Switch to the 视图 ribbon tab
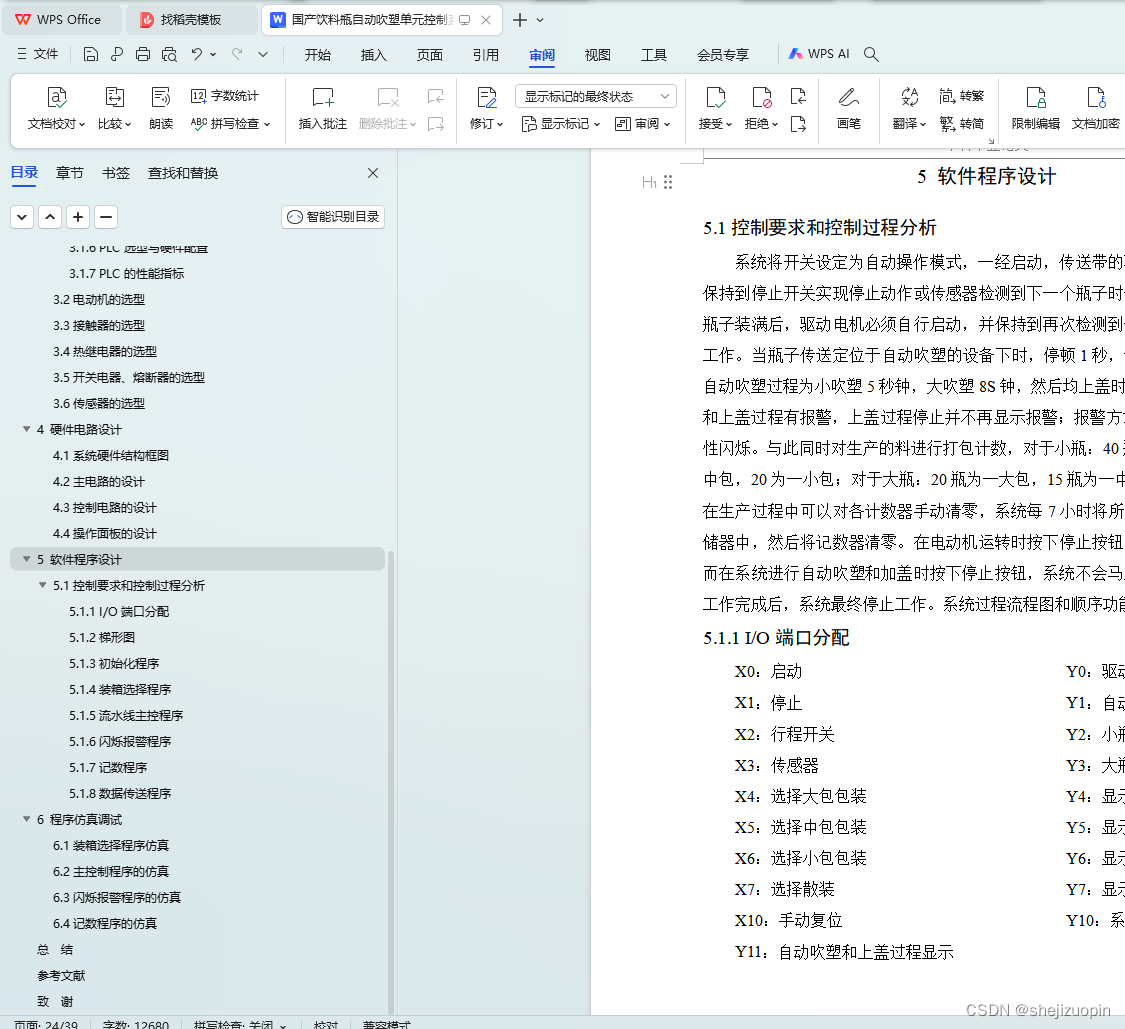Screen dimensions: 1125x1029 [598, 55]
